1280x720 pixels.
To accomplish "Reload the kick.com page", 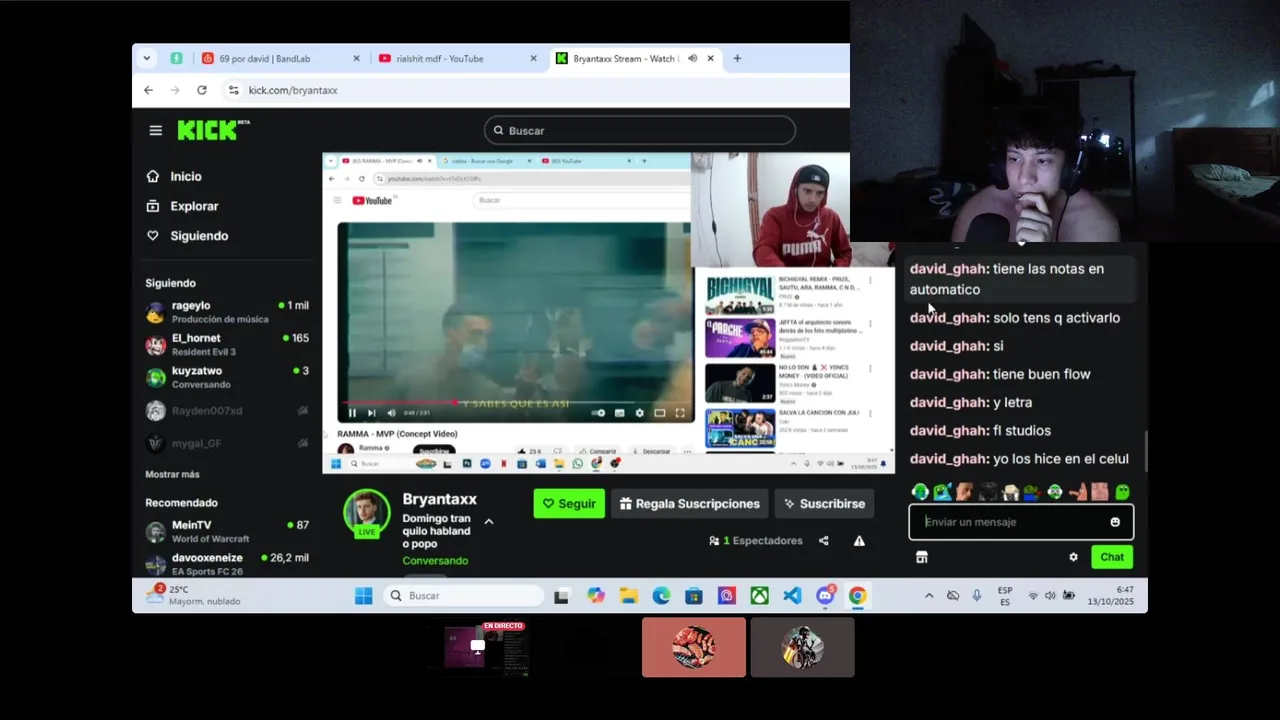I will tap(202, 90).
